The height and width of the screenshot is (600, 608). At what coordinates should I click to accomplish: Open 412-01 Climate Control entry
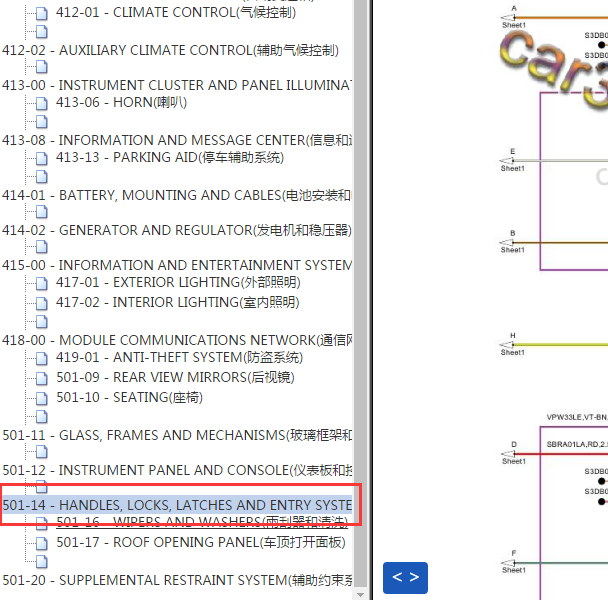click(176, 12)
